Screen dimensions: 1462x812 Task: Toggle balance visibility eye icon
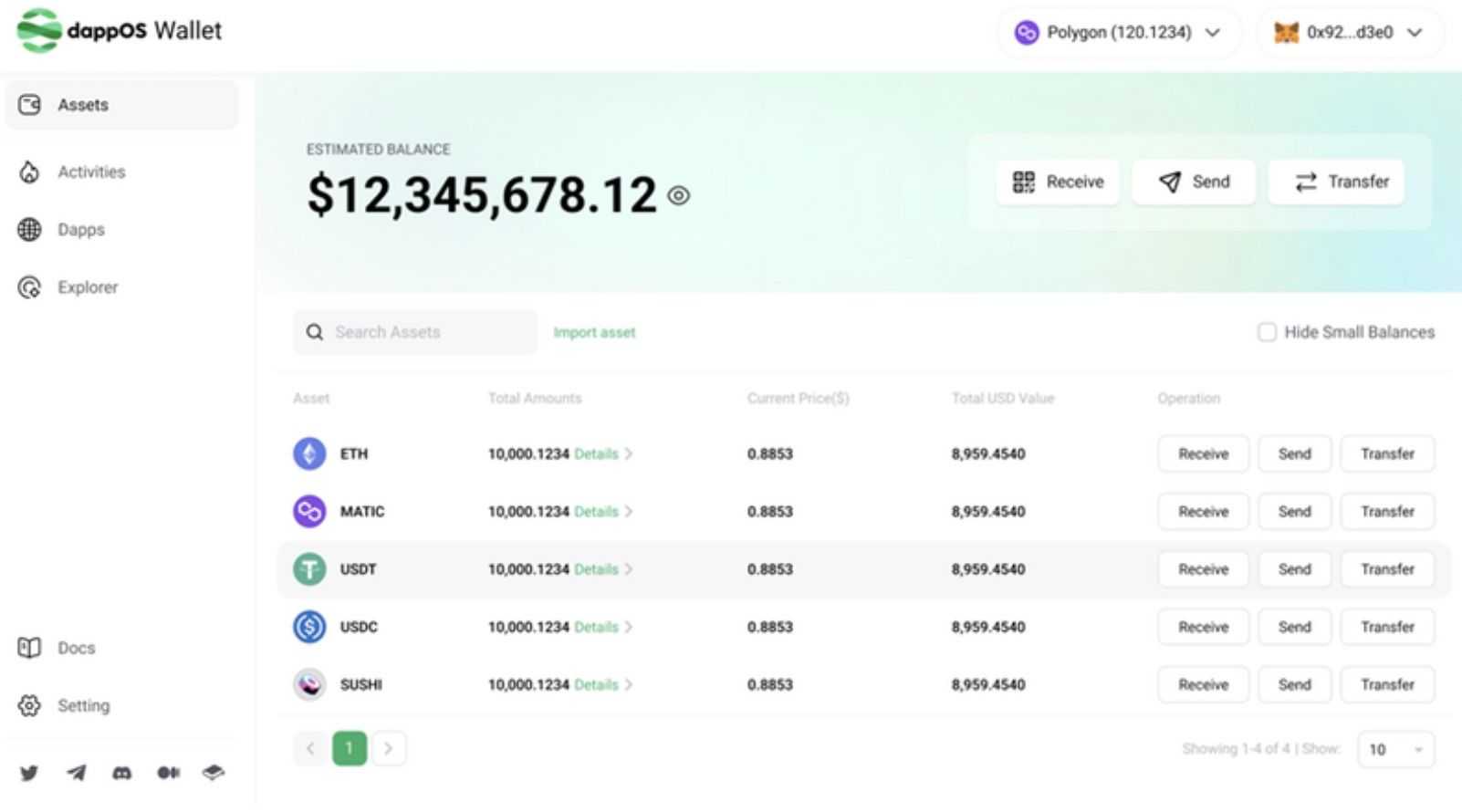[x=678, y=195]
